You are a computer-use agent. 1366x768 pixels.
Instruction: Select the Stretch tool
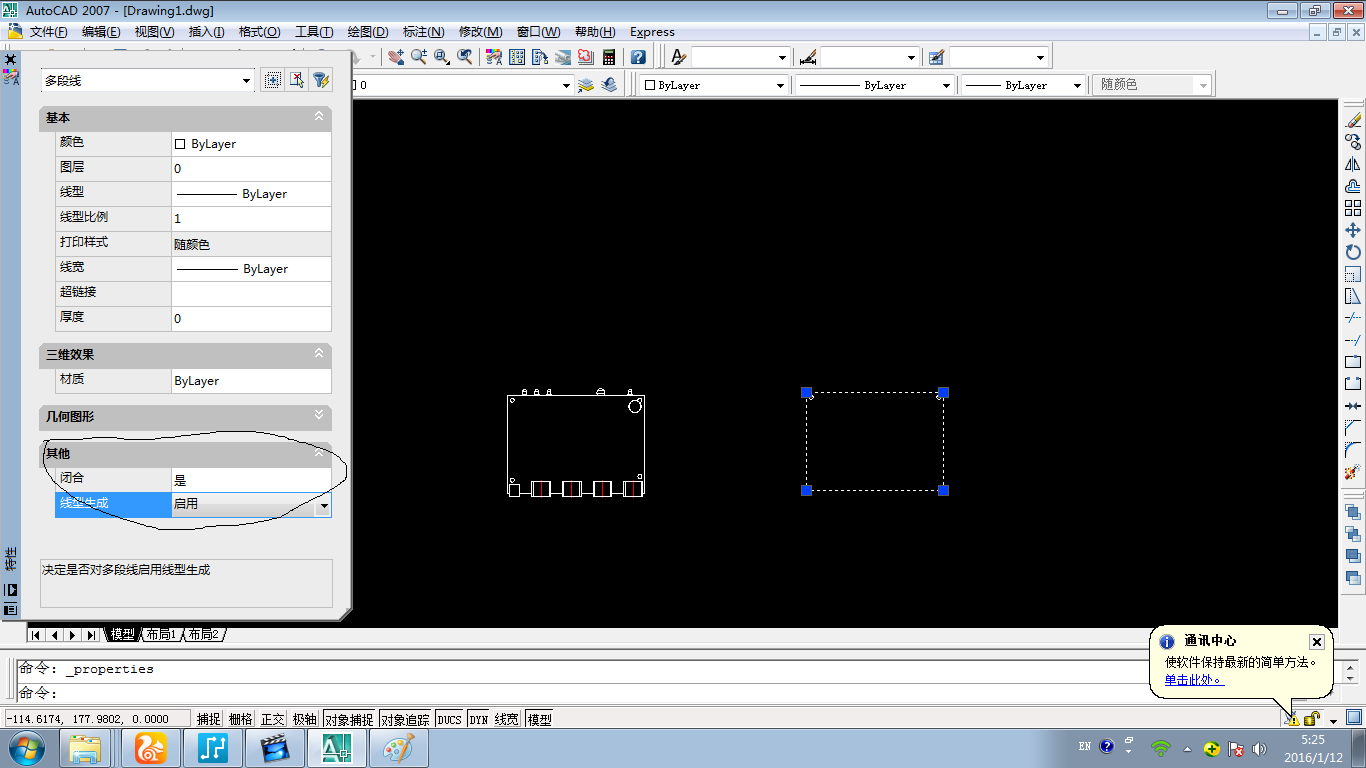[1353, 296]
